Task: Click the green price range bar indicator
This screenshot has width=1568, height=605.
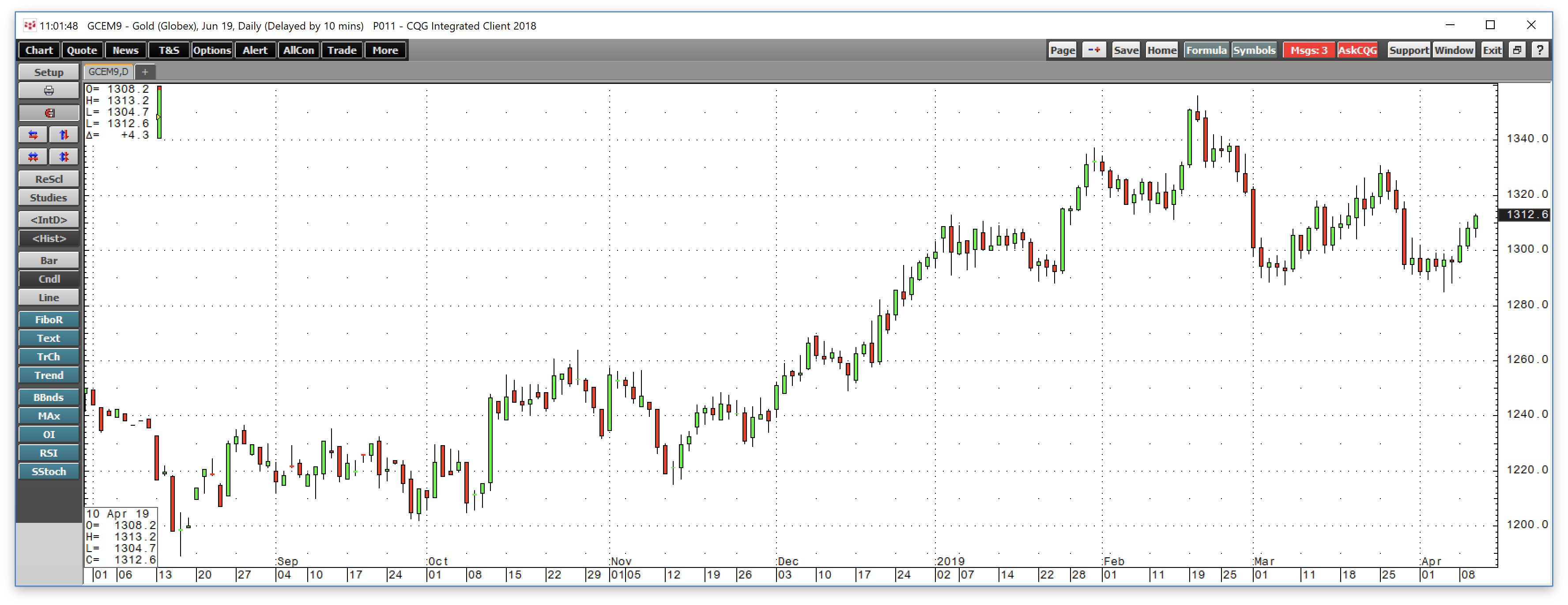Action: pyautogui.click(x=159, y=112)
